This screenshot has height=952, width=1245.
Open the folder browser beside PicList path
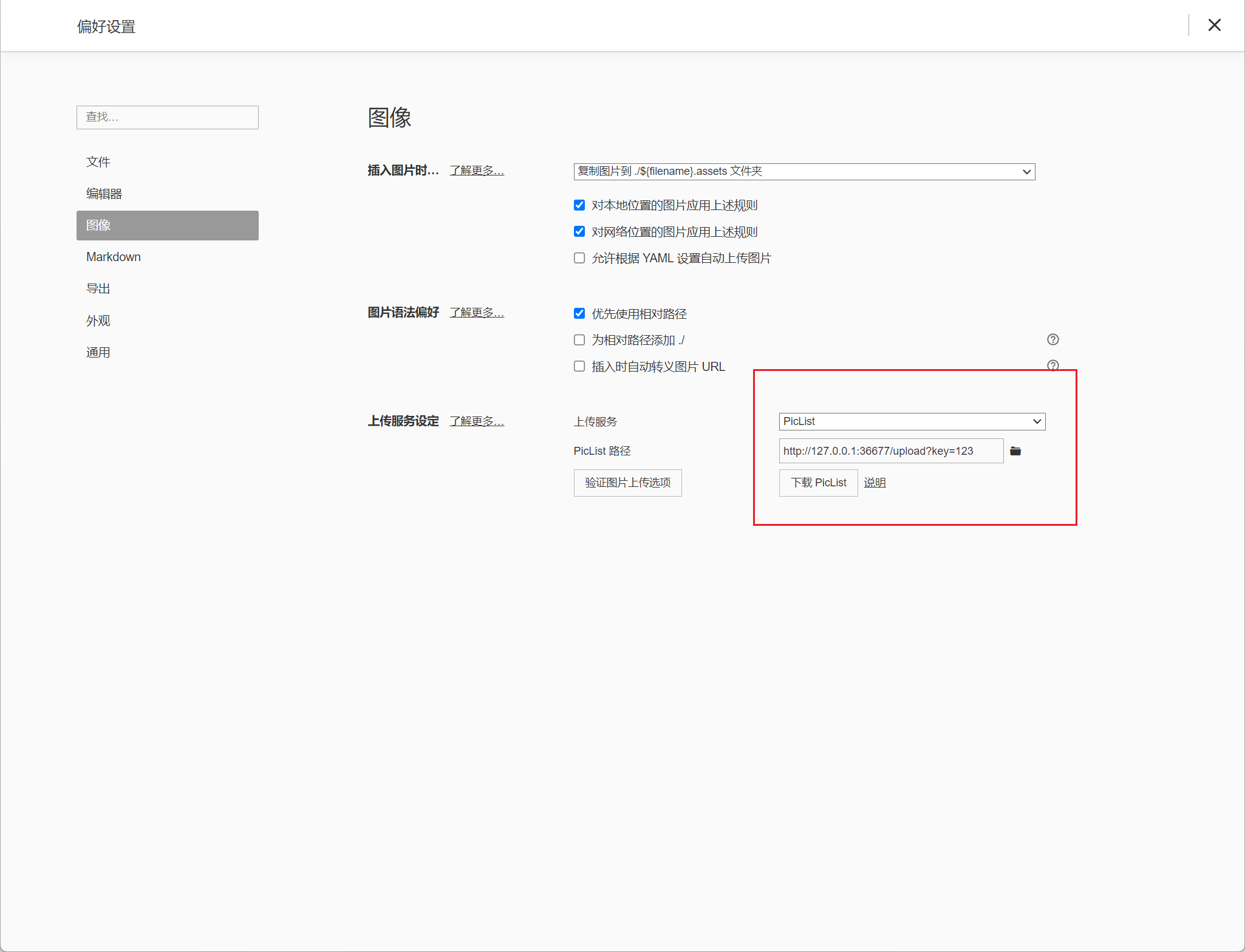[x=1016, y=450]
